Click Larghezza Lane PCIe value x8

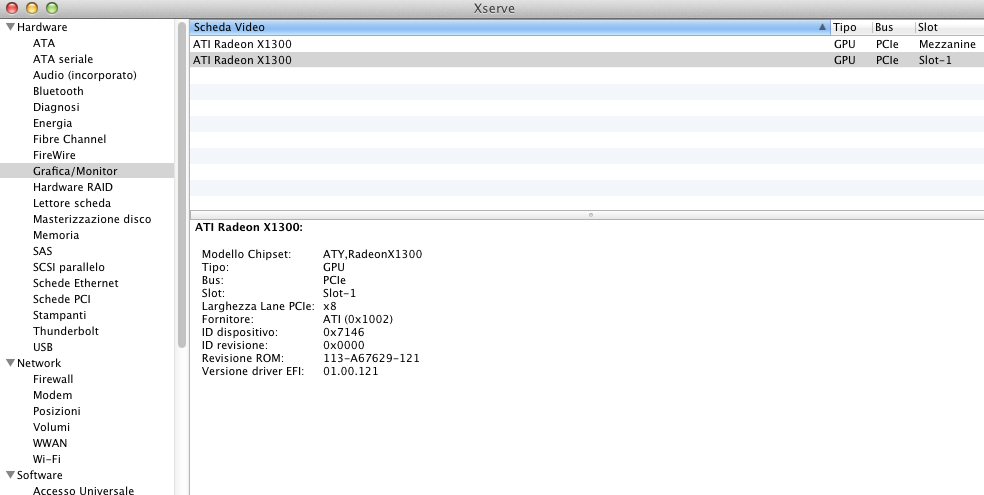coord(329,306)
